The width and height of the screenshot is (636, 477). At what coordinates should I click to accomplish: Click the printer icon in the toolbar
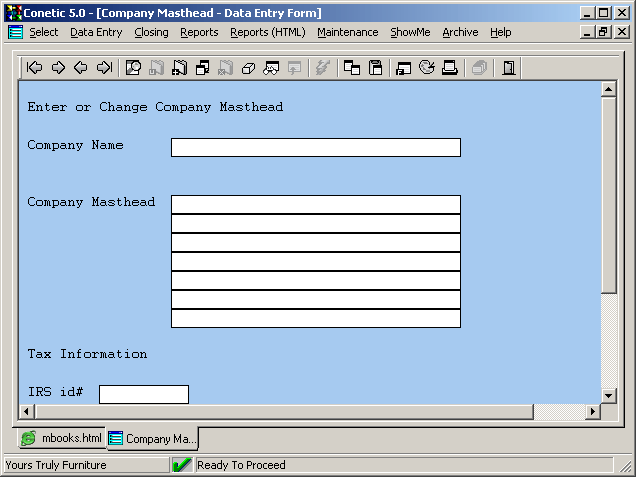coord(450,68)
